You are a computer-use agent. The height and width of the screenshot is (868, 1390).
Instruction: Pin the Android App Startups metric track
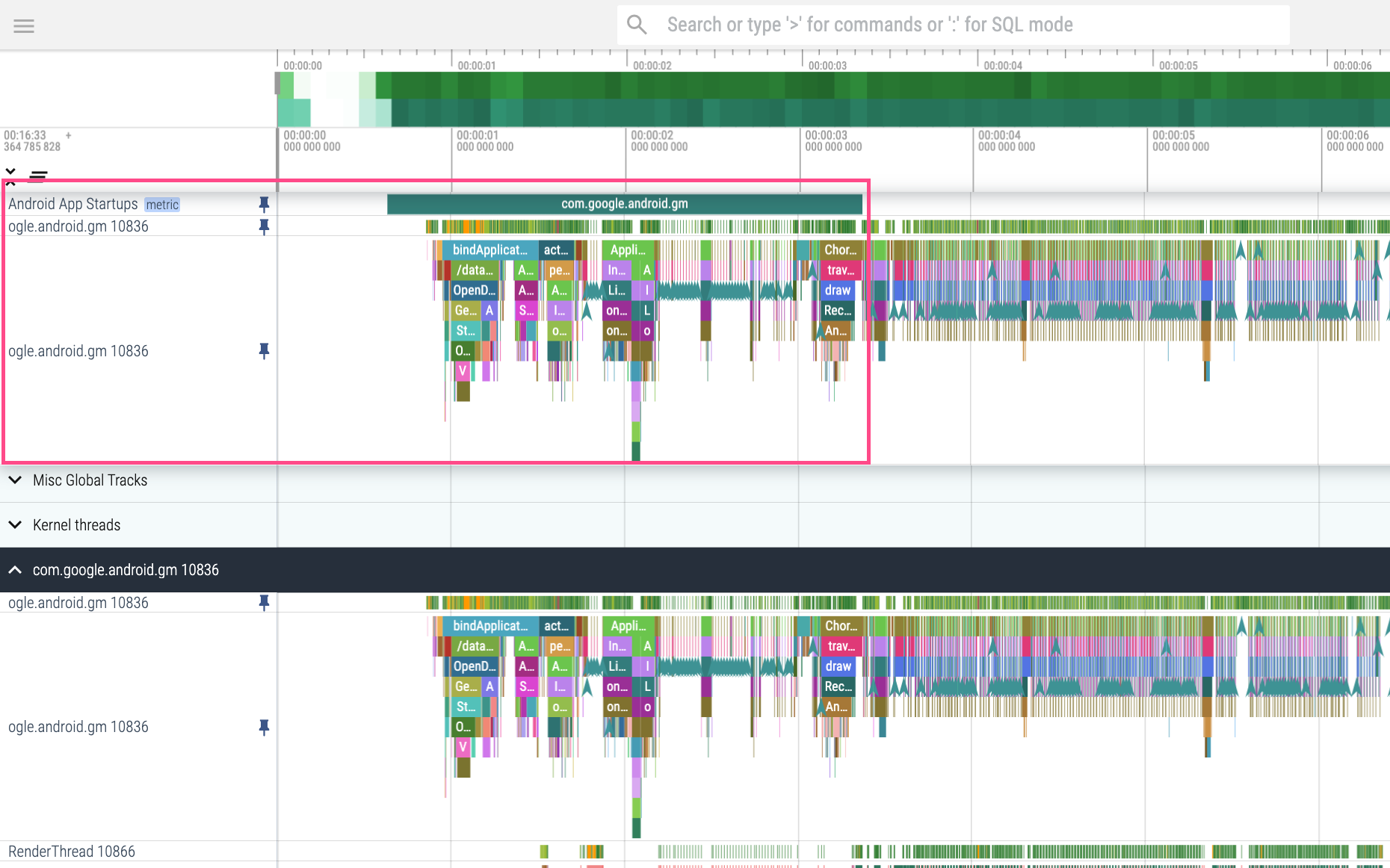(264, 203)
